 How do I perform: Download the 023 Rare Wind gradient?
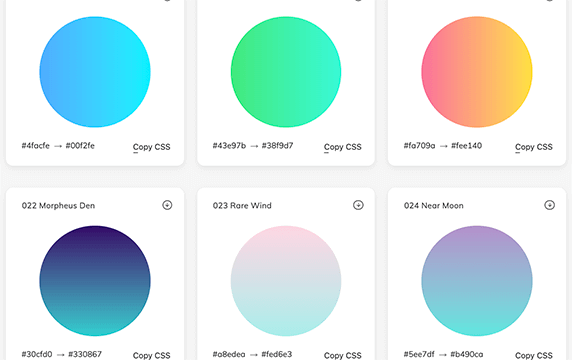click(x=358, y=205)
